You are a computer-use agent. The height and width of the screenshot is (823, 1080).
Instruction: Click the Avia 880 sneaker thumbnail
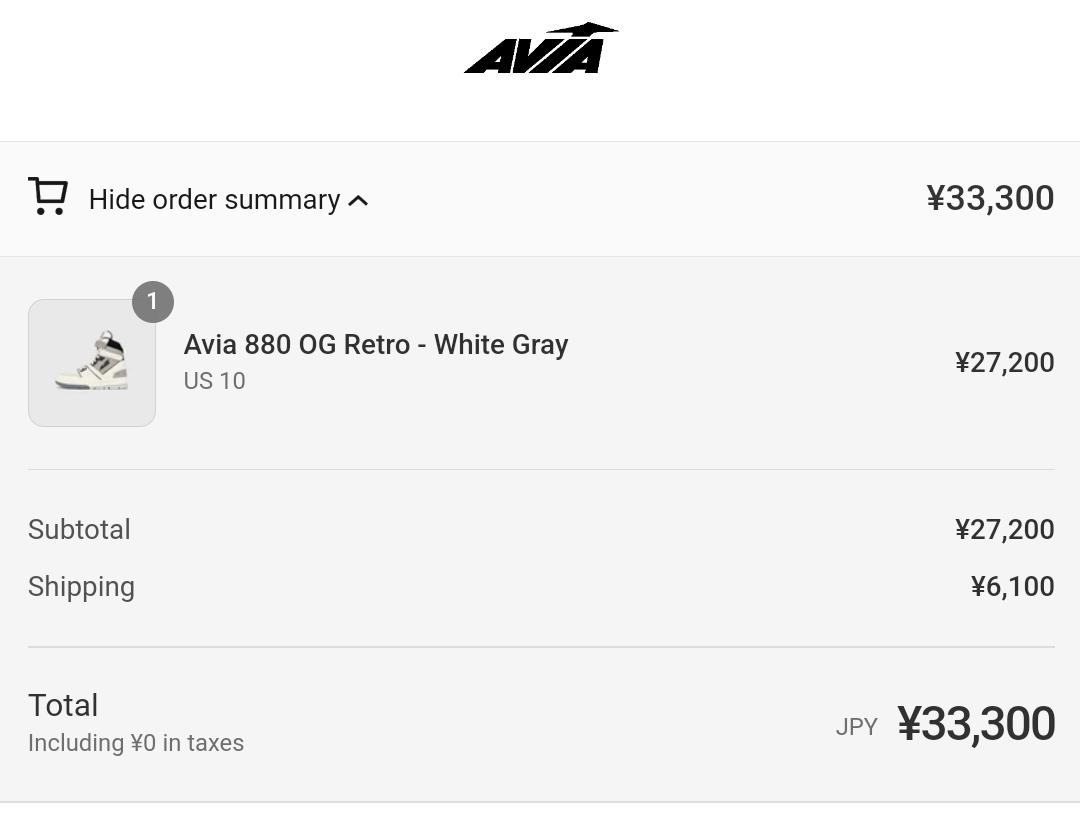92,363
